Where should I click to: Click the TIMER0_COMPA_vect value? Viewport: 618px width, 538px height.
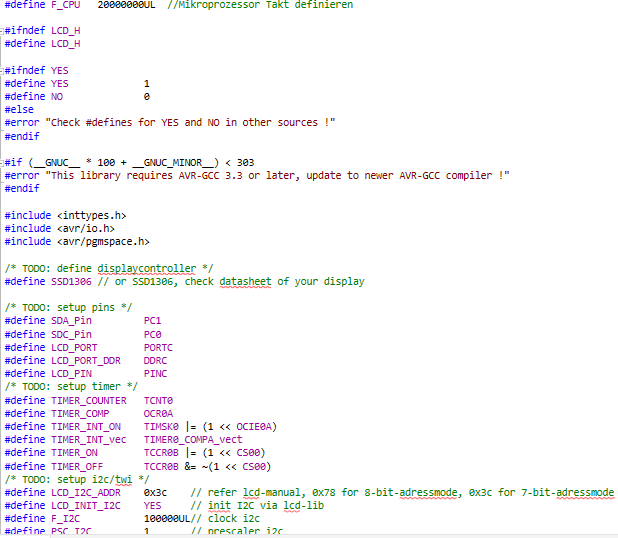pos(193,440)
